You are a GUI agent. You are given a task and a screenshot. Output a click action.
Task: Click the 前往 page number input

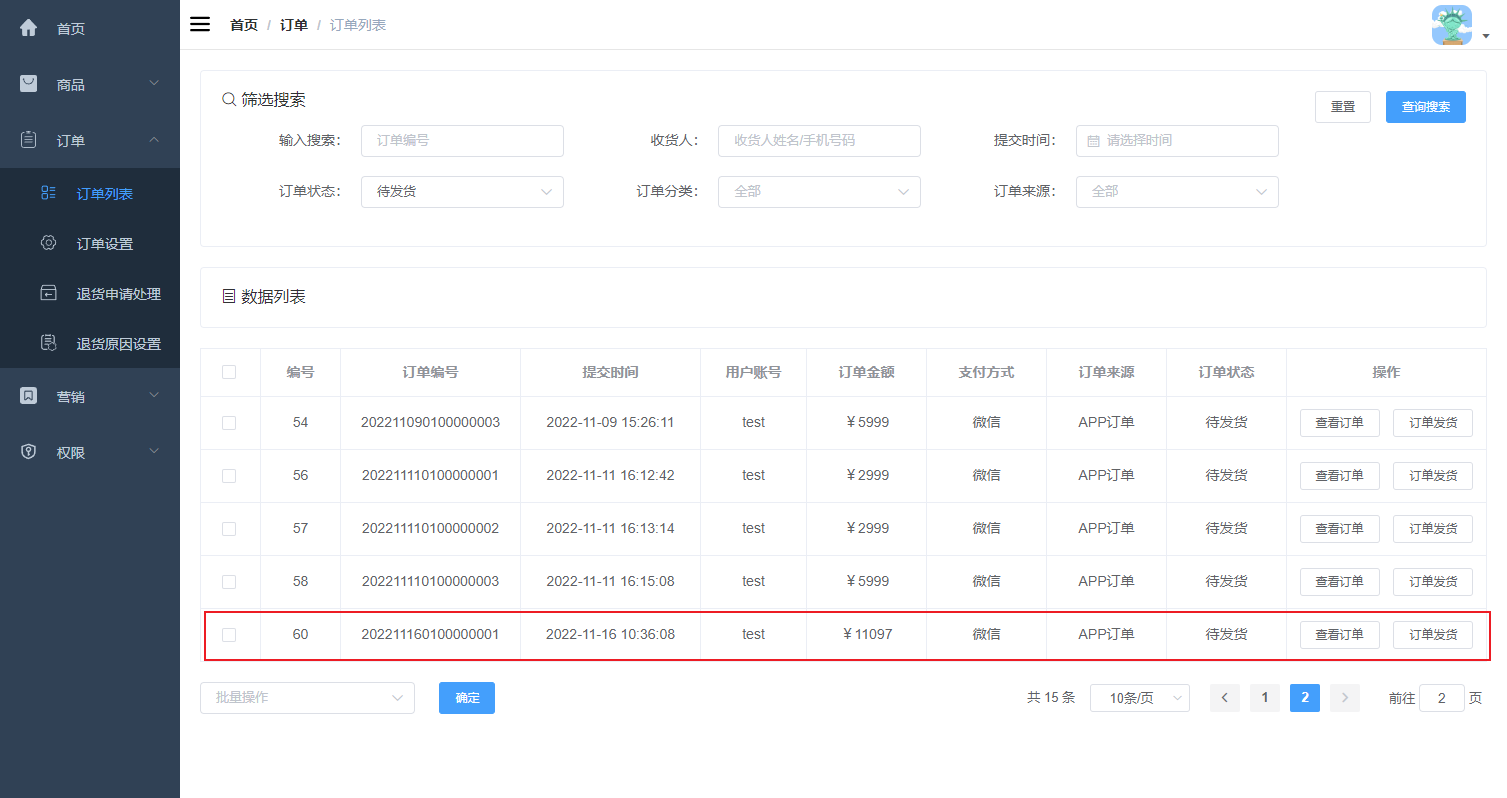(1442, 698)
